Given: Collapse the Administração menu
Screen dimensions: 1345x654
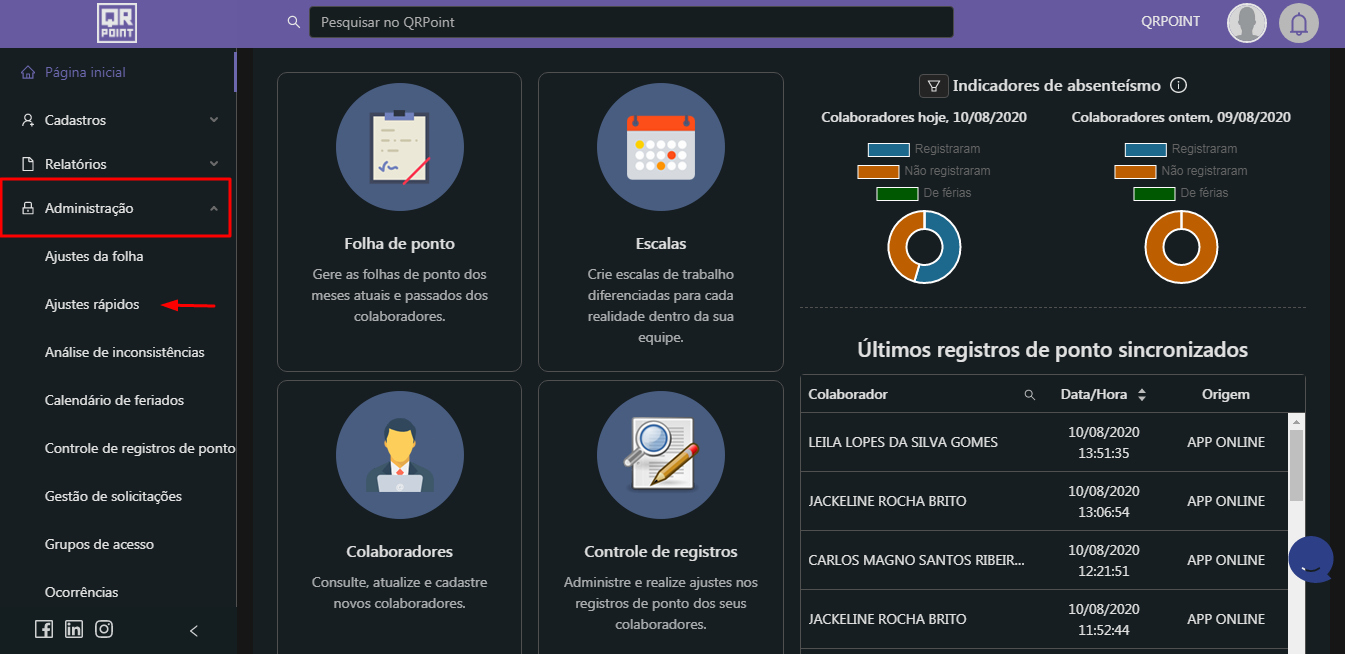Looking at the screenshot, I should (x=118, y=208).
